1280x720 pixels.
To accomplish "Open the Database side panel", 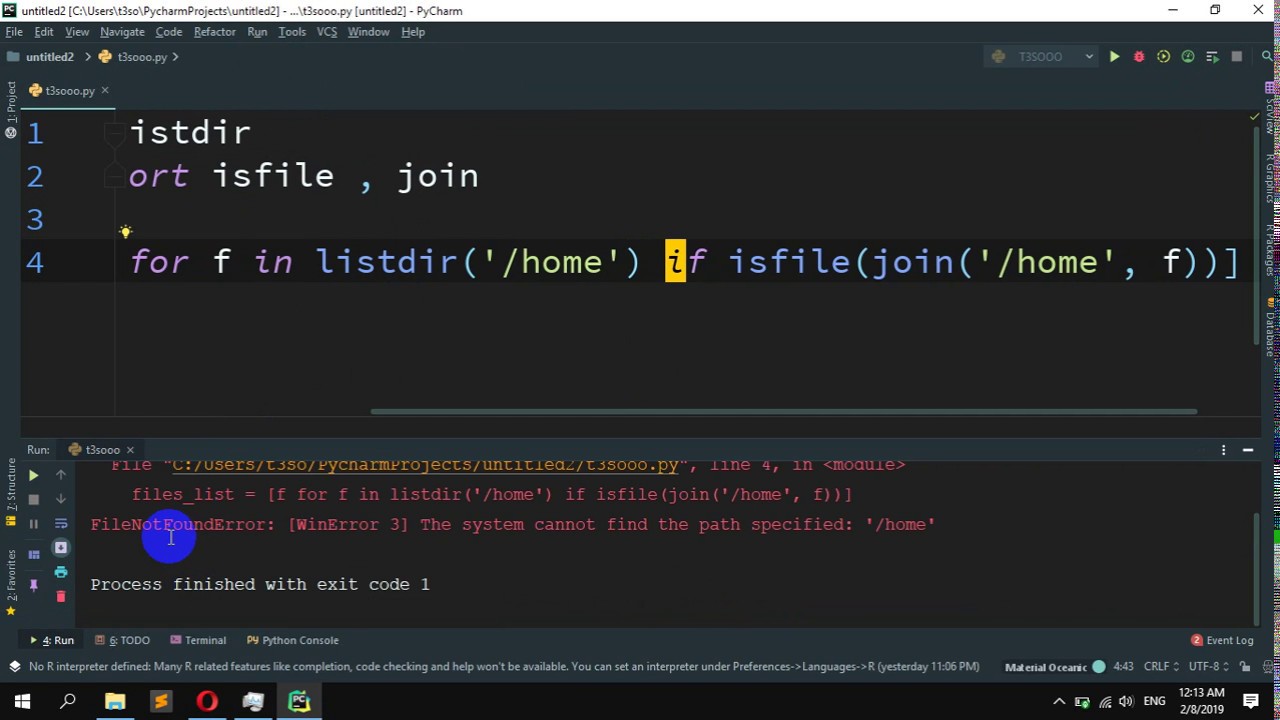I will point(1270,328).
